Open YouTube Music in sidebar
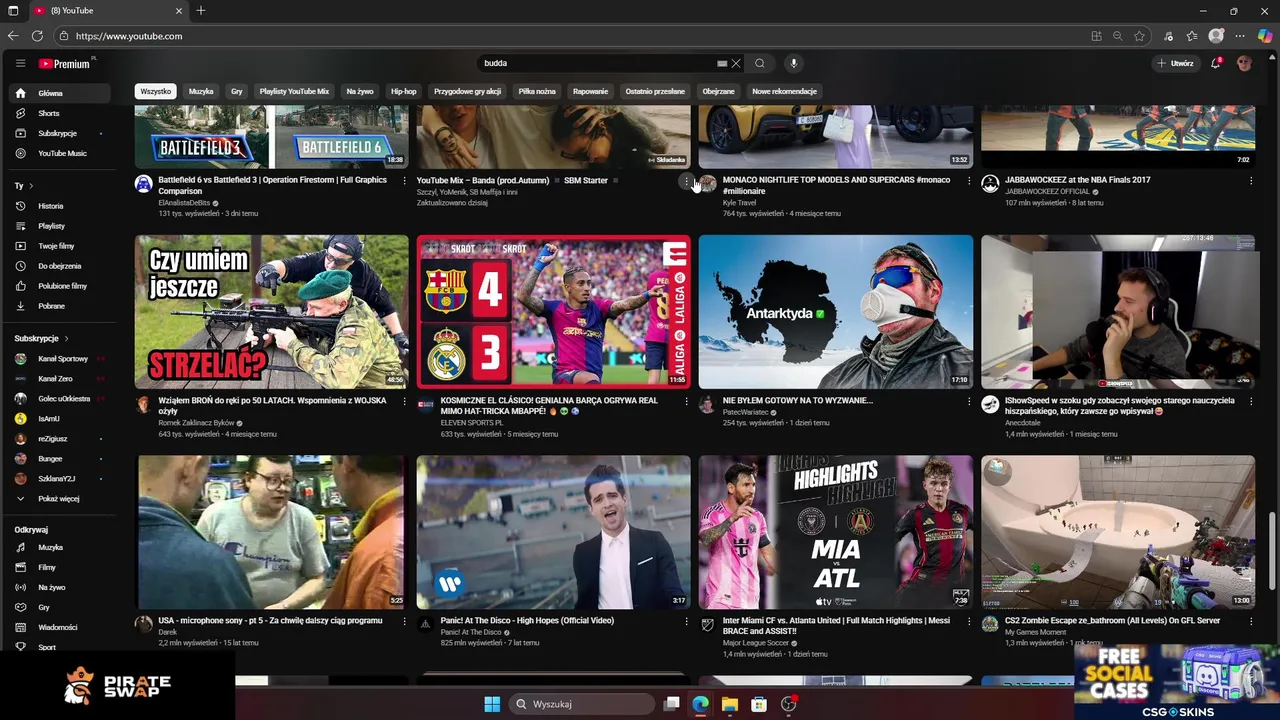1280x720 pixels. [x=61, y=153]
